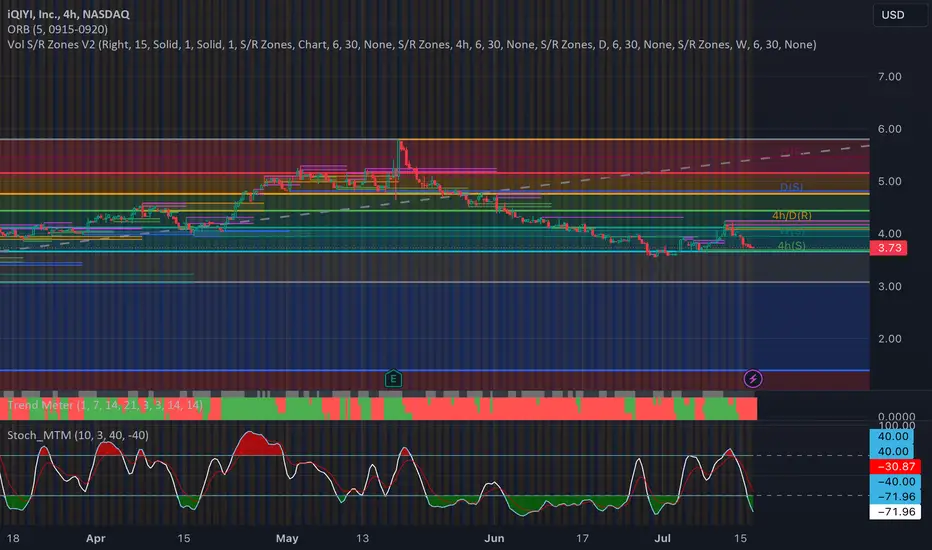Image resolution: width=932 pixels, height=550 pixels.
Task: Click the Jul label on time axis
Action: click(x=662, y=538)
